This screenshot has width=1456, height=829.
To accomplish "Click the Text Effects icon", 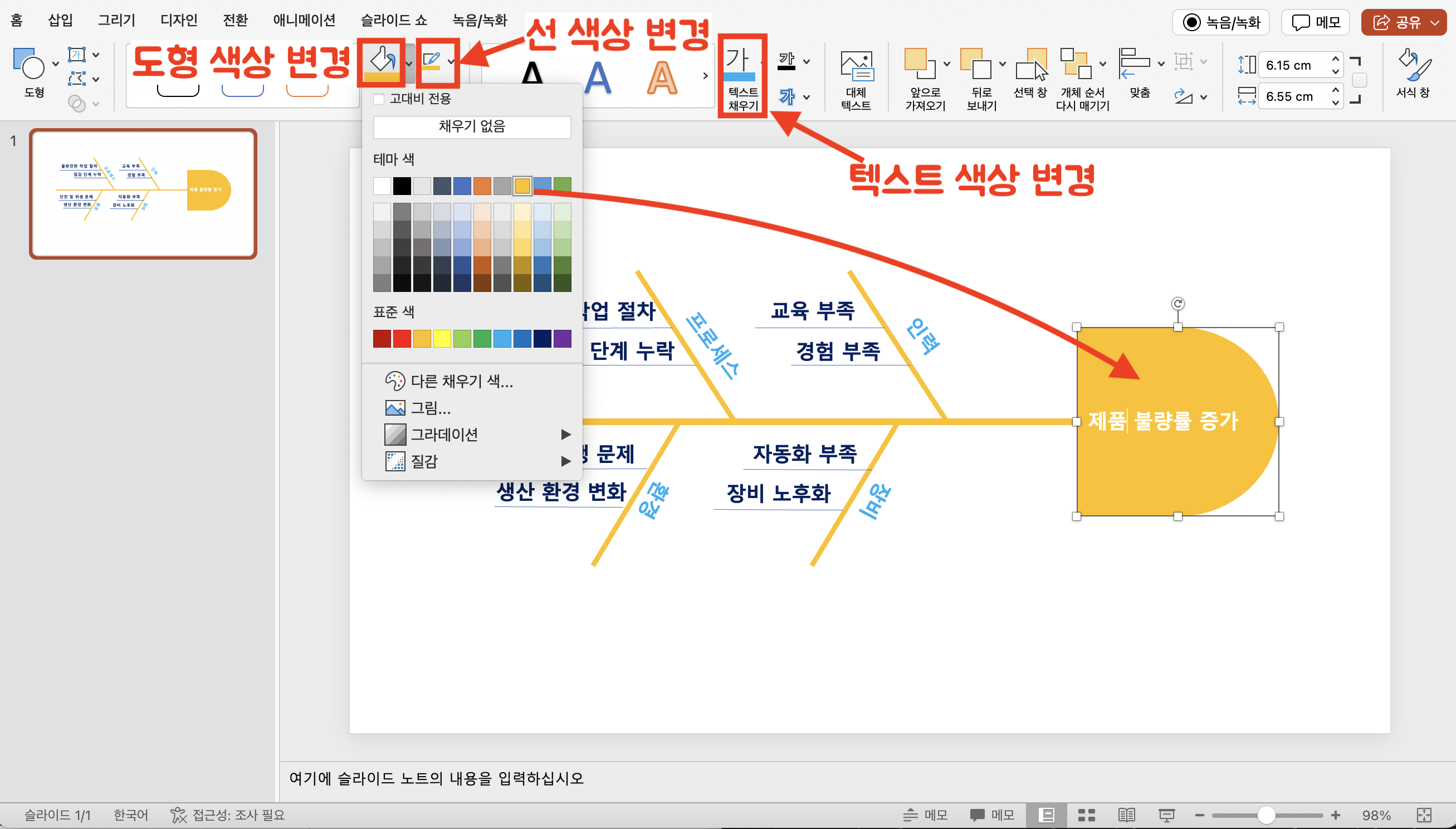I will (786, 97).
